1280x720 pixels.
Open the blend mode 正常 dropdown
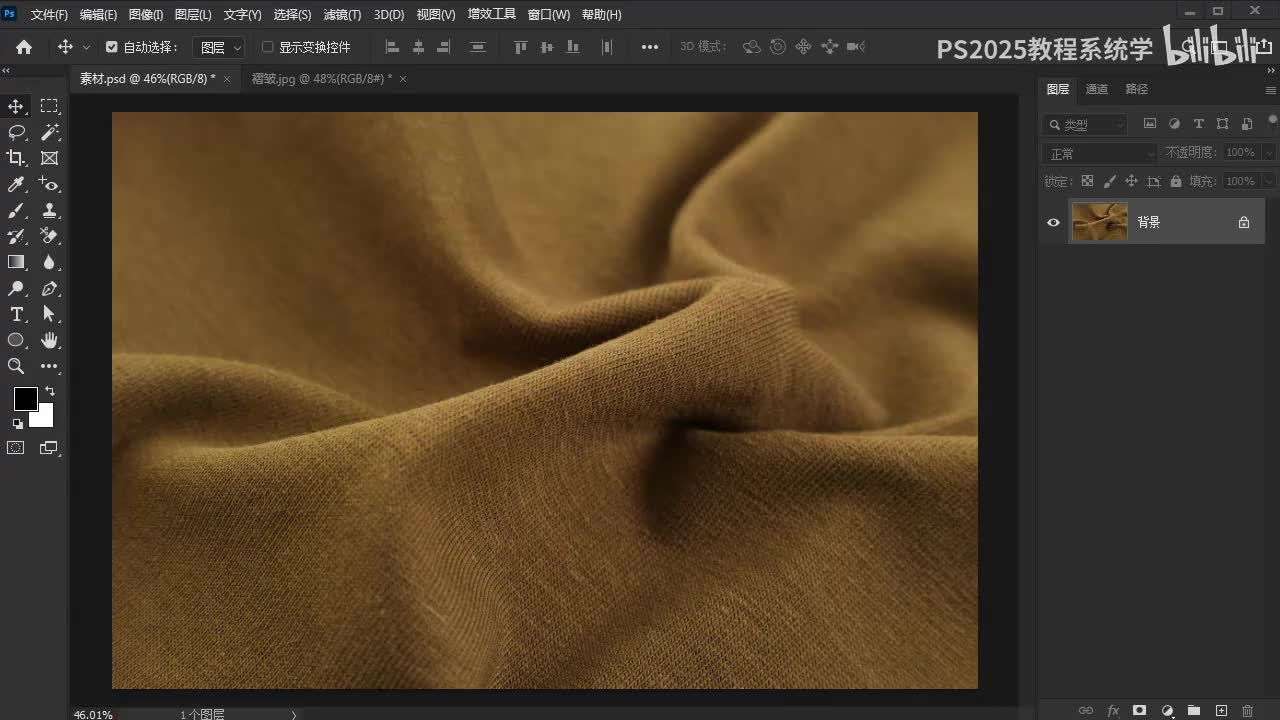(x=1100, y=153)
